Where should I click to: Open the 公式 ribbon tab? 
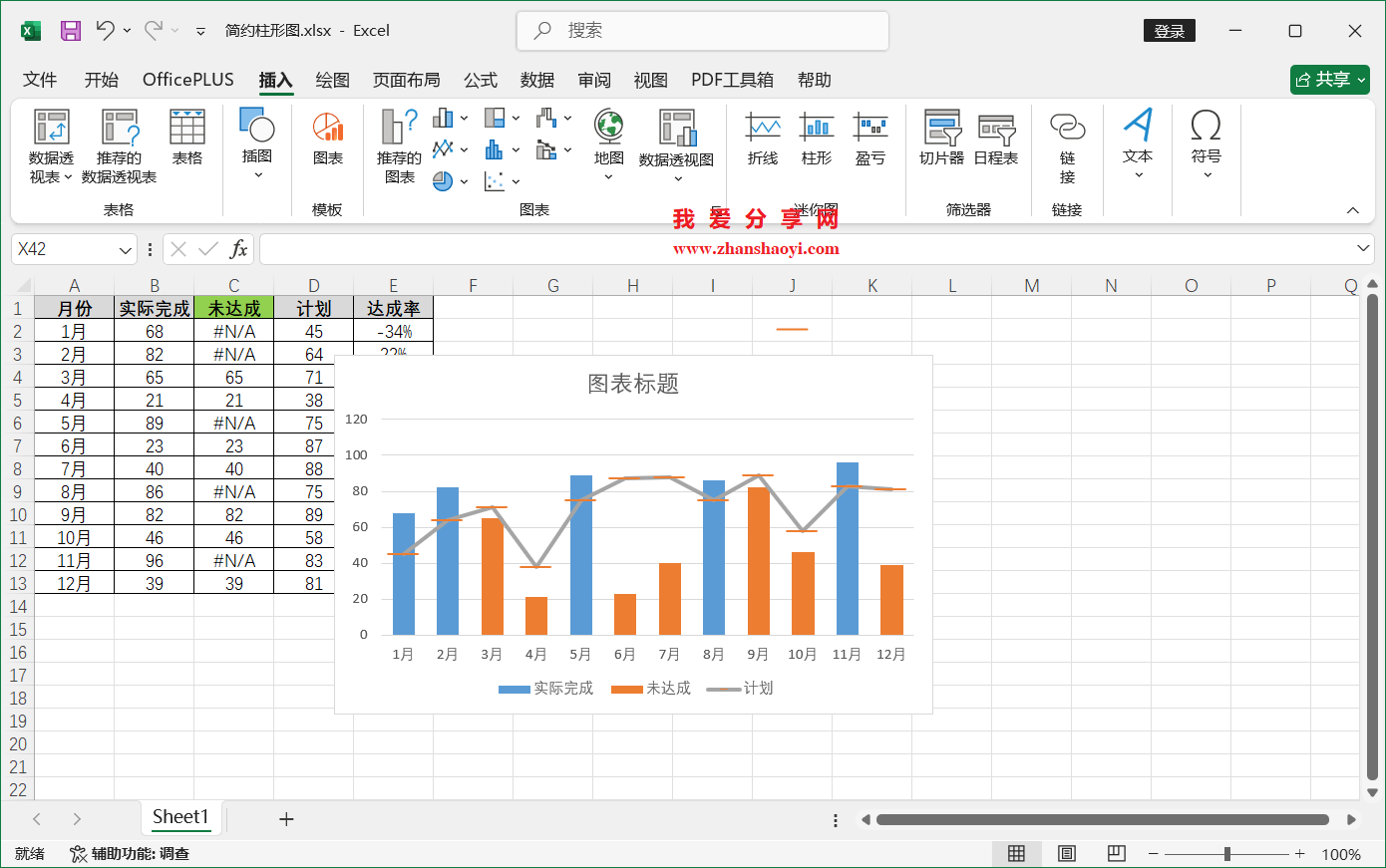tap(481, 80)
